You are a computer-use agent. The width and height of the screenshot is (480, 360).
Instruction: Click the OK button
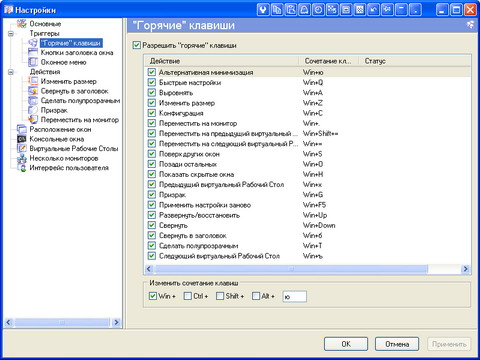click(x=346, y=344)
